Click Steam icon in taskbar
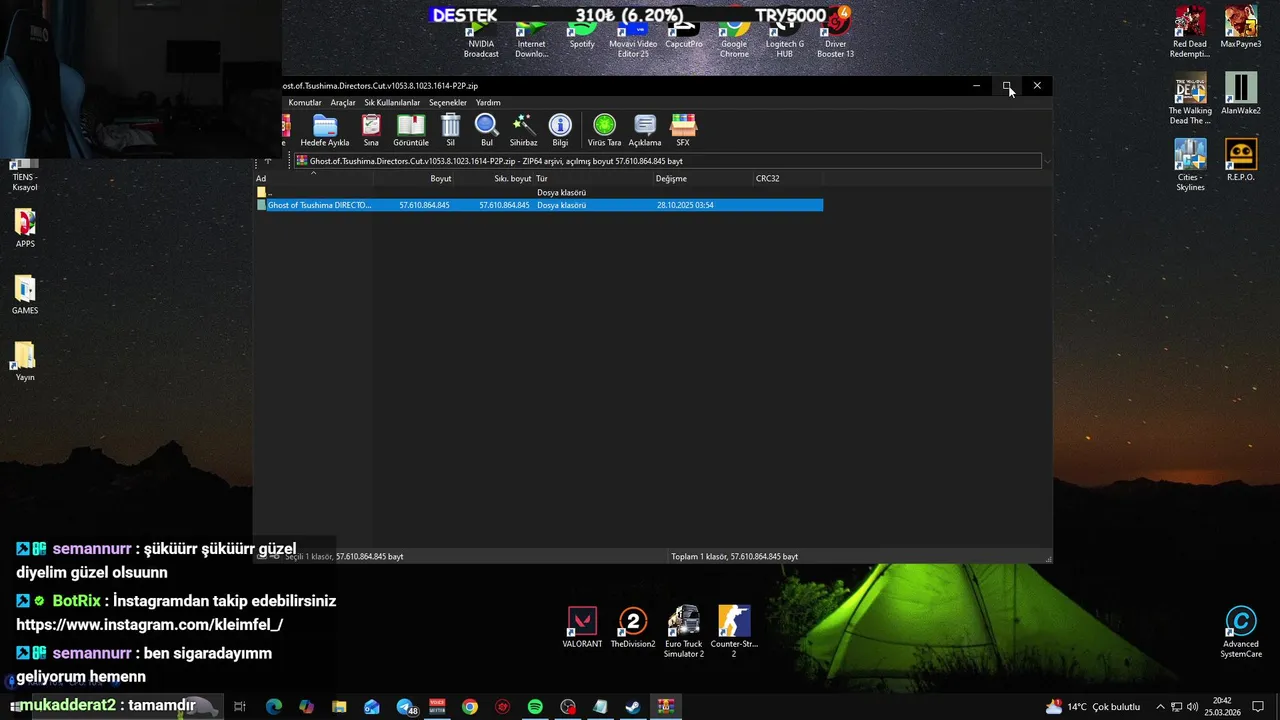Viewport: 1280px width, 720px height. click(633, 707)
